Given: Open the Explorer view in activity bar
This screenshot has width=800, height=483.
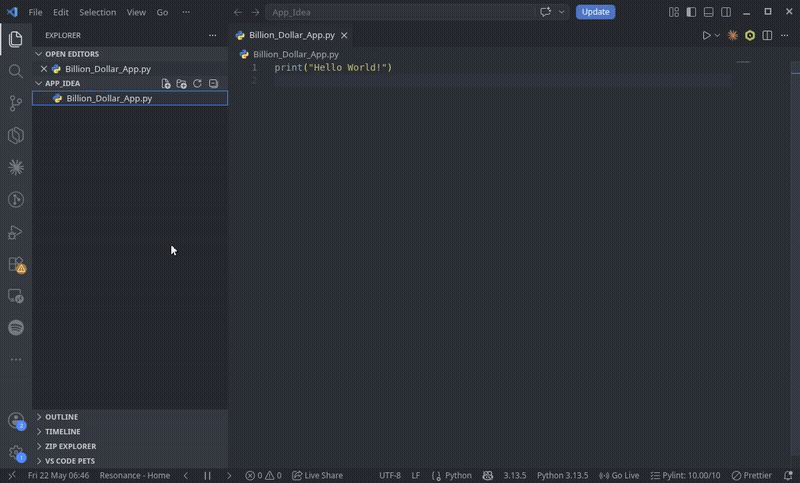Looking at the screenshot, I should [x=16, y=39].
